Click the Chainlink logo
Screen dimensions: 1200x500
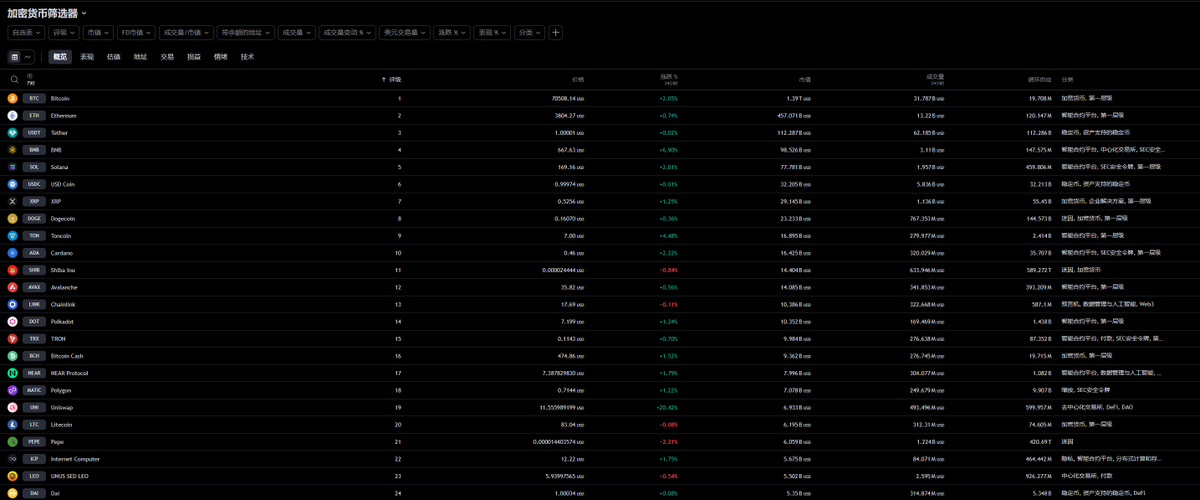click(x=13, y=304)
